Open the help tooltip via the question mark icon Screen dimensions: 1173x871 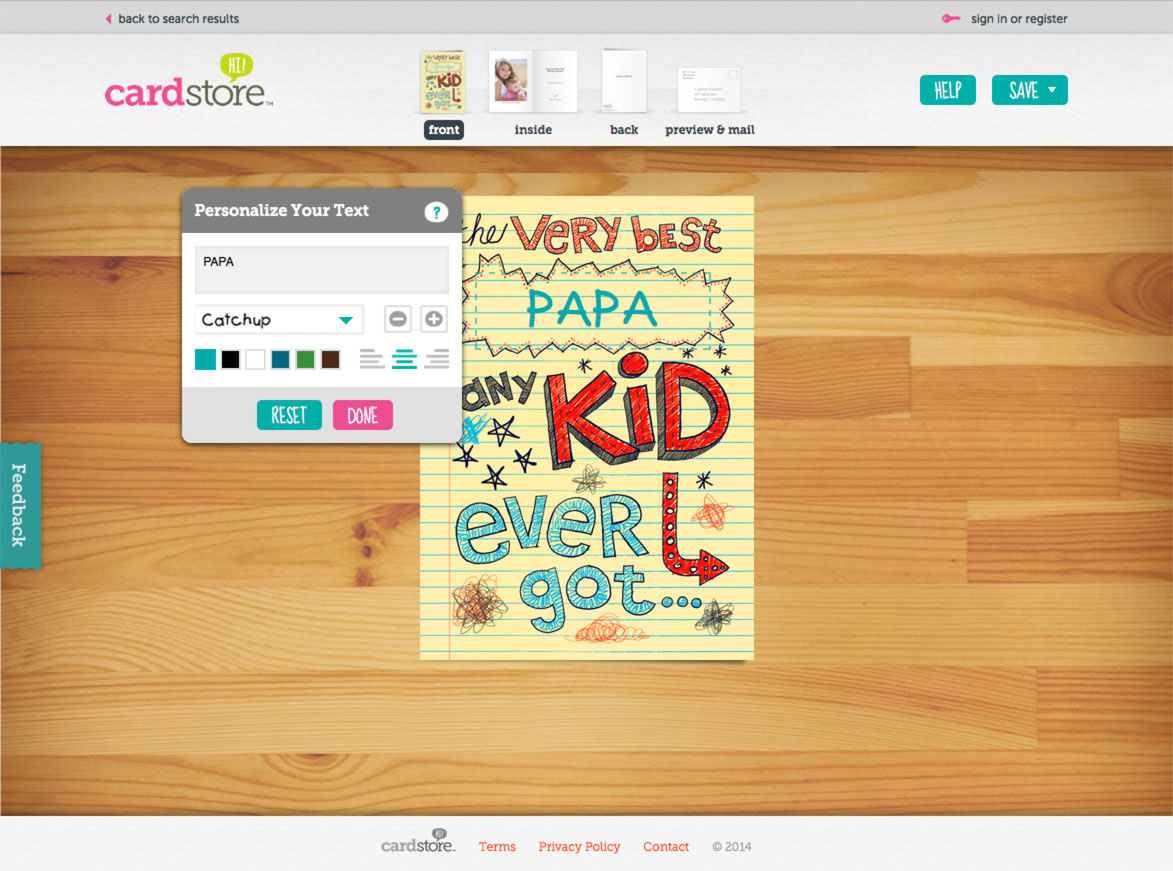437,211
